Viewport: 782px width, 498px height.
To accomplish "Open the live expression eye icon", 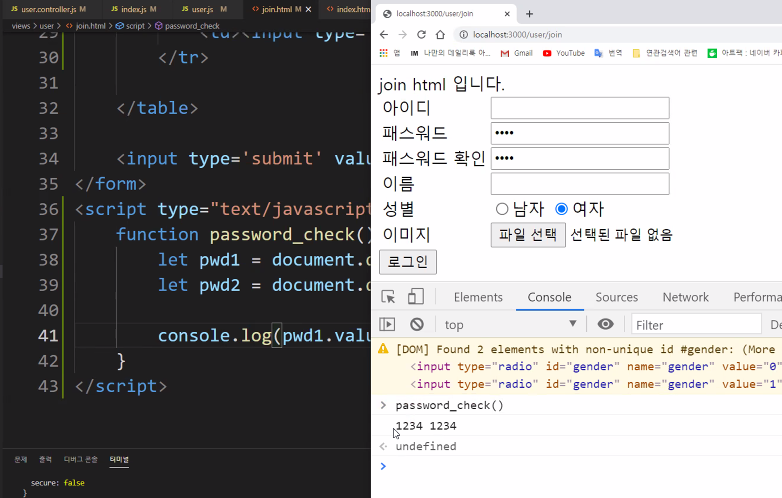I will coord(605,325).
